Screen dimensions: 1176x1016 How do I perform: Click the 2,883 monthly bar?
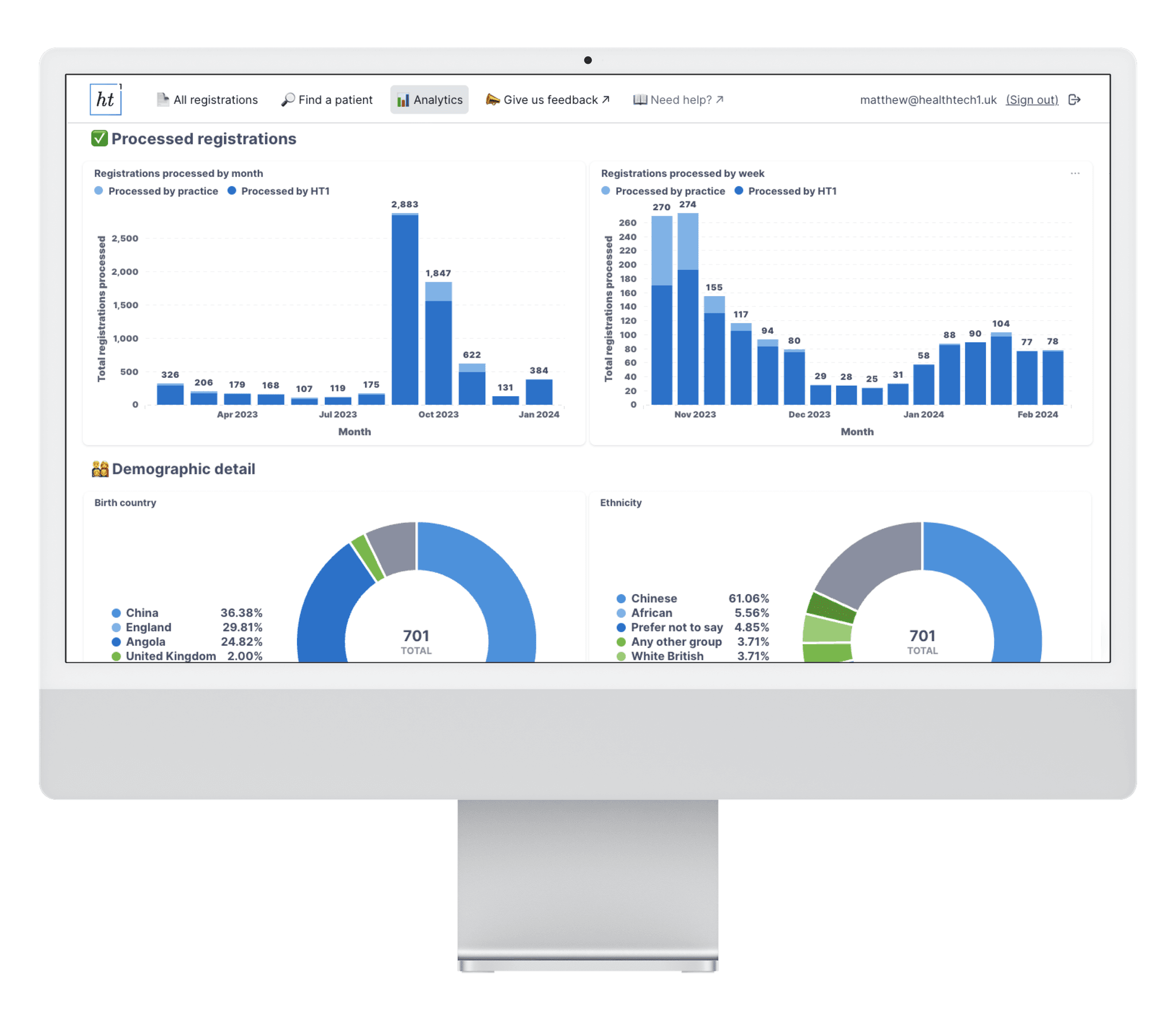[x=405, y=309]
